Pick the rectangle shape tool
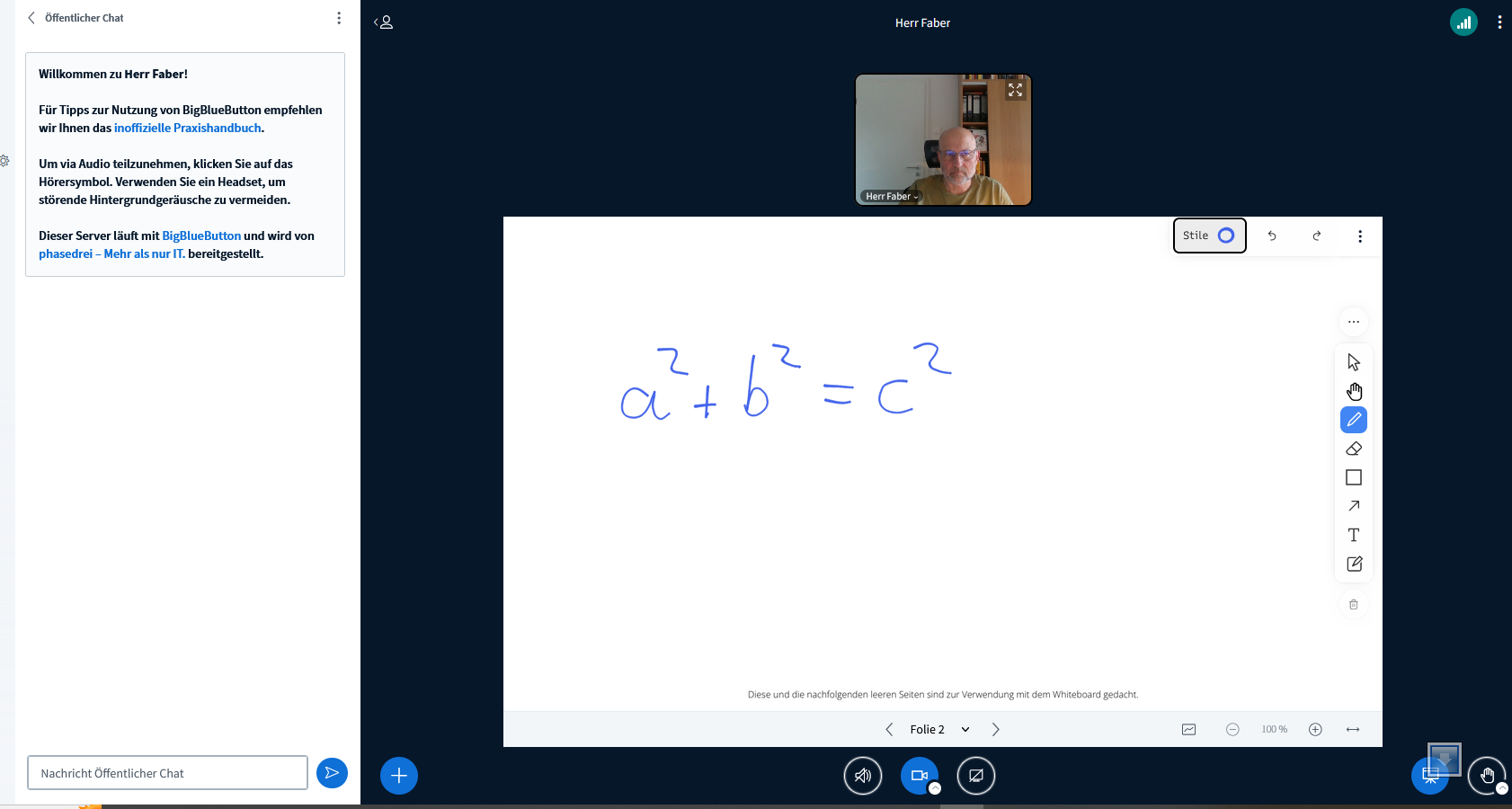Viewport: 1512px width, 809px height. pos(1354,477)
